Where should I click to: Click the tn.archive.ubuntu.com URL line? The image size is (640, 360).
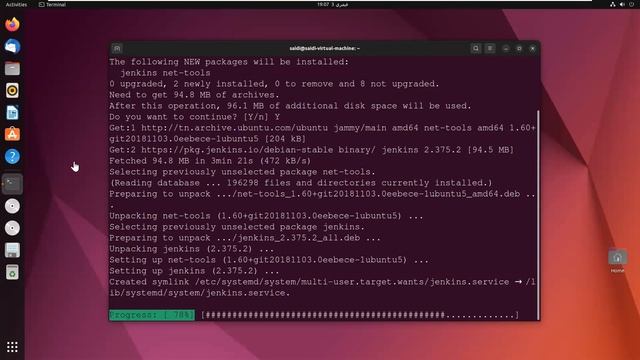322,133
